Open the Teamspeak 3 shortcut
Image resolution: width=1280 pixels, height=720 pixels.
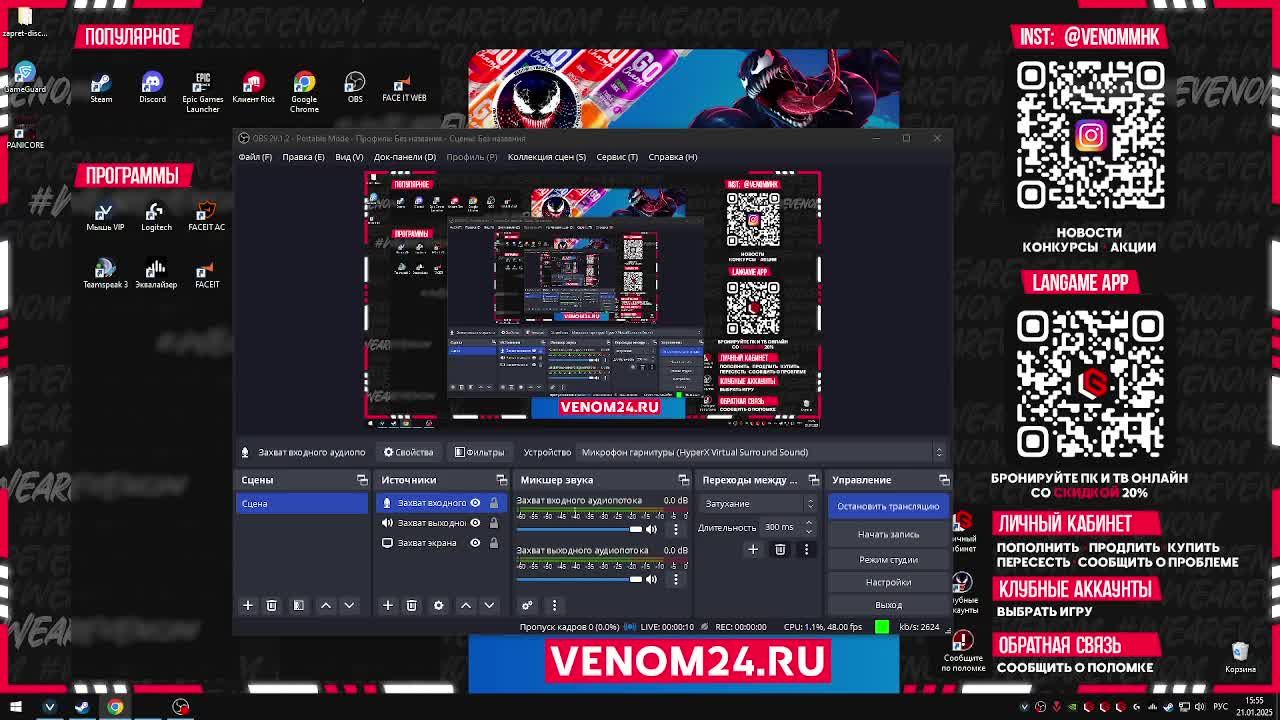coord(104,273)
